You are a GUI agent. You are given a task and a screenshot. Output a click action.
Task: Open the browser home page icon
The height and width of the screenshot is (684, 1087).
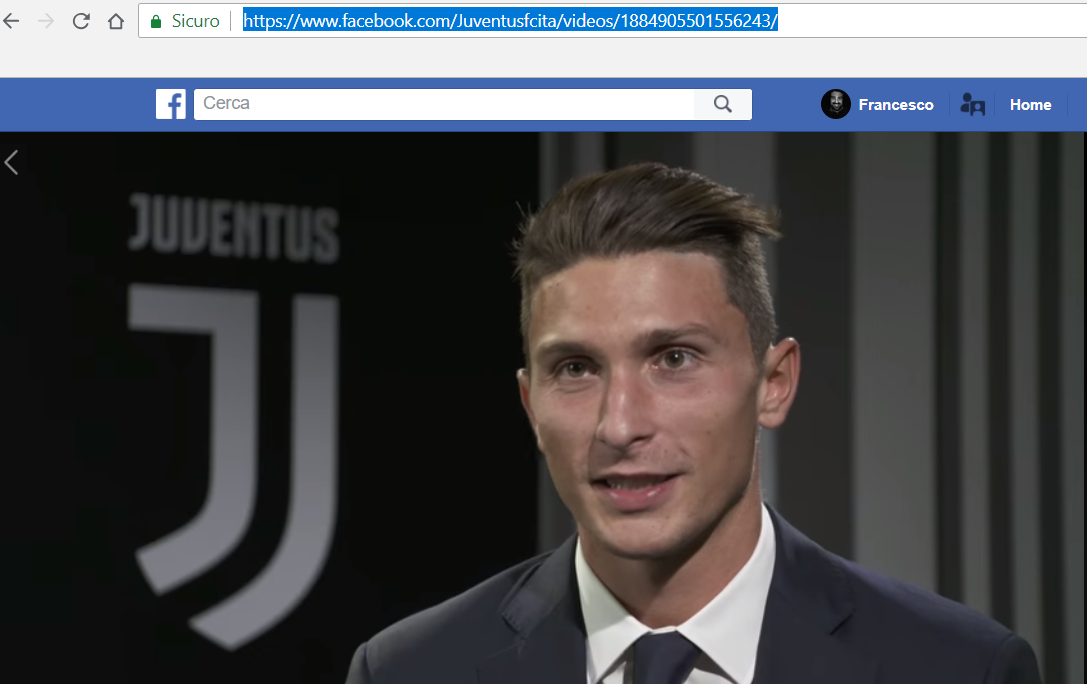[116, 21]
